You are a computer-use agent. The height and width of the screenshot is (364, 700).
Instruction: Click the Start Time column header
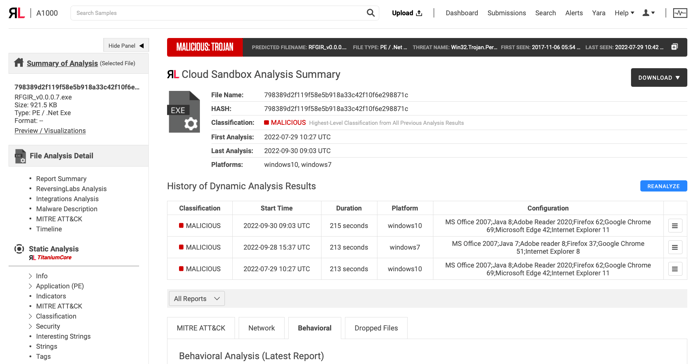277,208
